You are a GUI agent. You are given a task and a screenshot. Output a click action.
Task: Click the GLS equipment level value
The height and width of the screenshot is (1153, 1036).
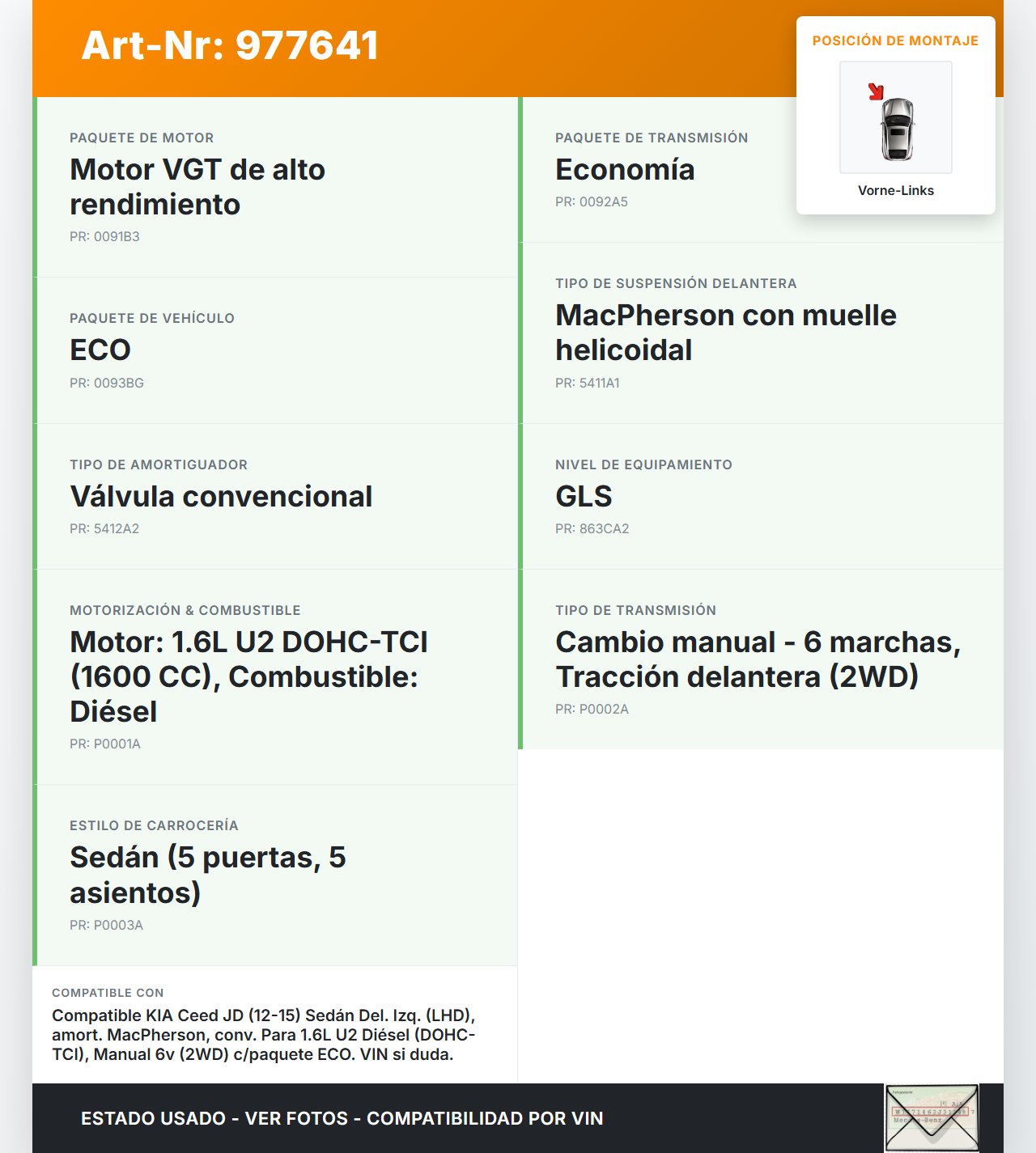[584, 497]
